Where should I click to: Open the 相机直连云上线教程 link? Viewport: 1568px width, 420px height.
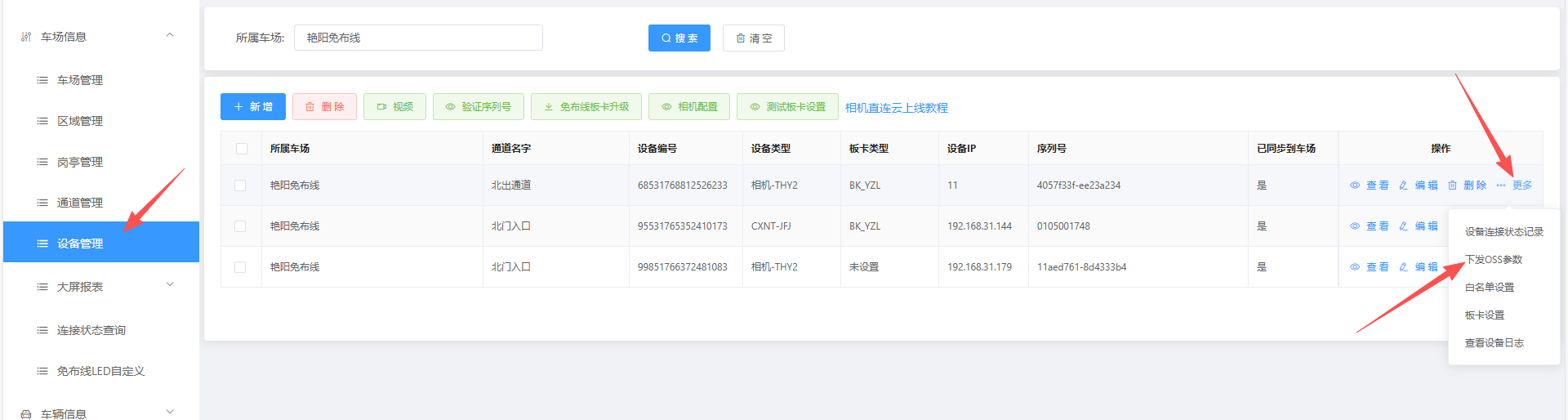[897, 108]
